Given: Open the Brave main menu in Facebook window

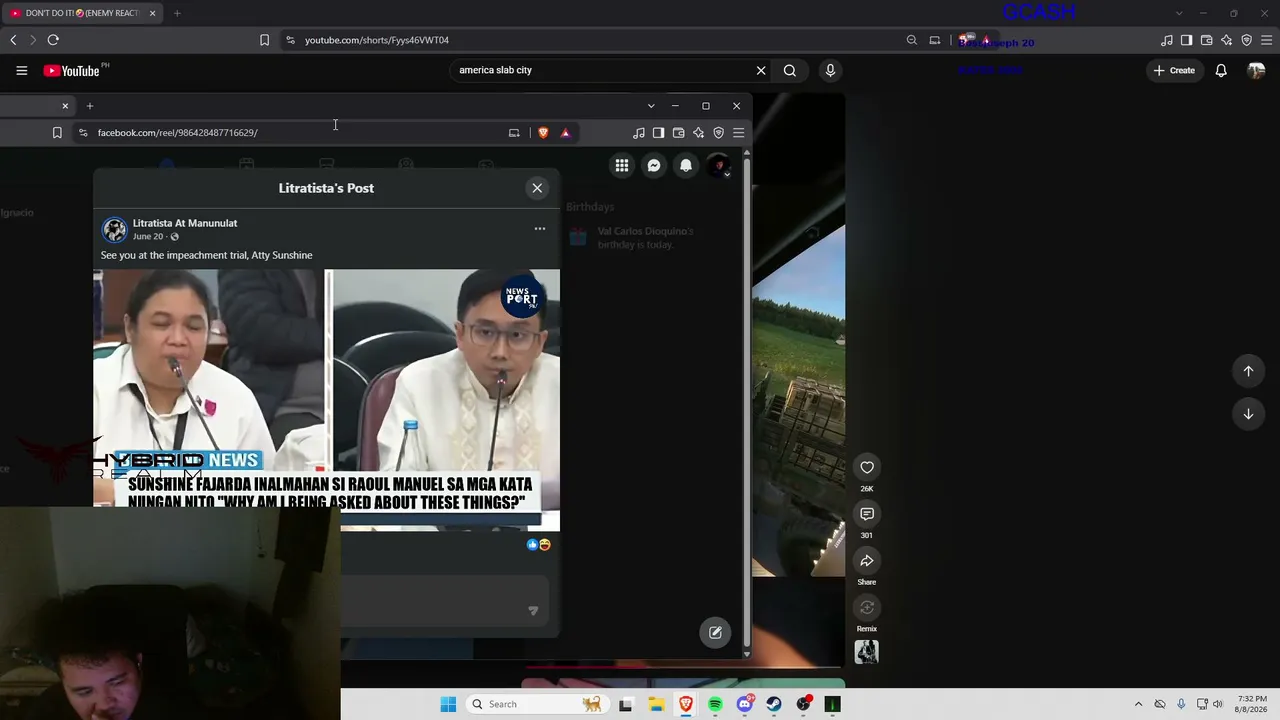Looking at the screenshot, I should click(x=738, y=133).
